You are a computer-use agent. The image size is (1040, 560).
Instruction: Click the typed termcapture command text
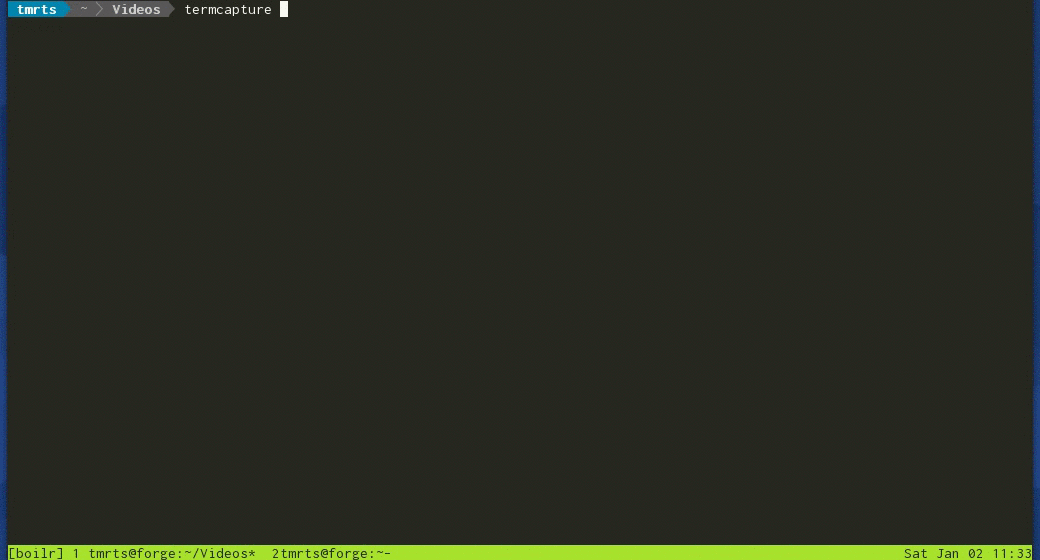click(228, 10)
